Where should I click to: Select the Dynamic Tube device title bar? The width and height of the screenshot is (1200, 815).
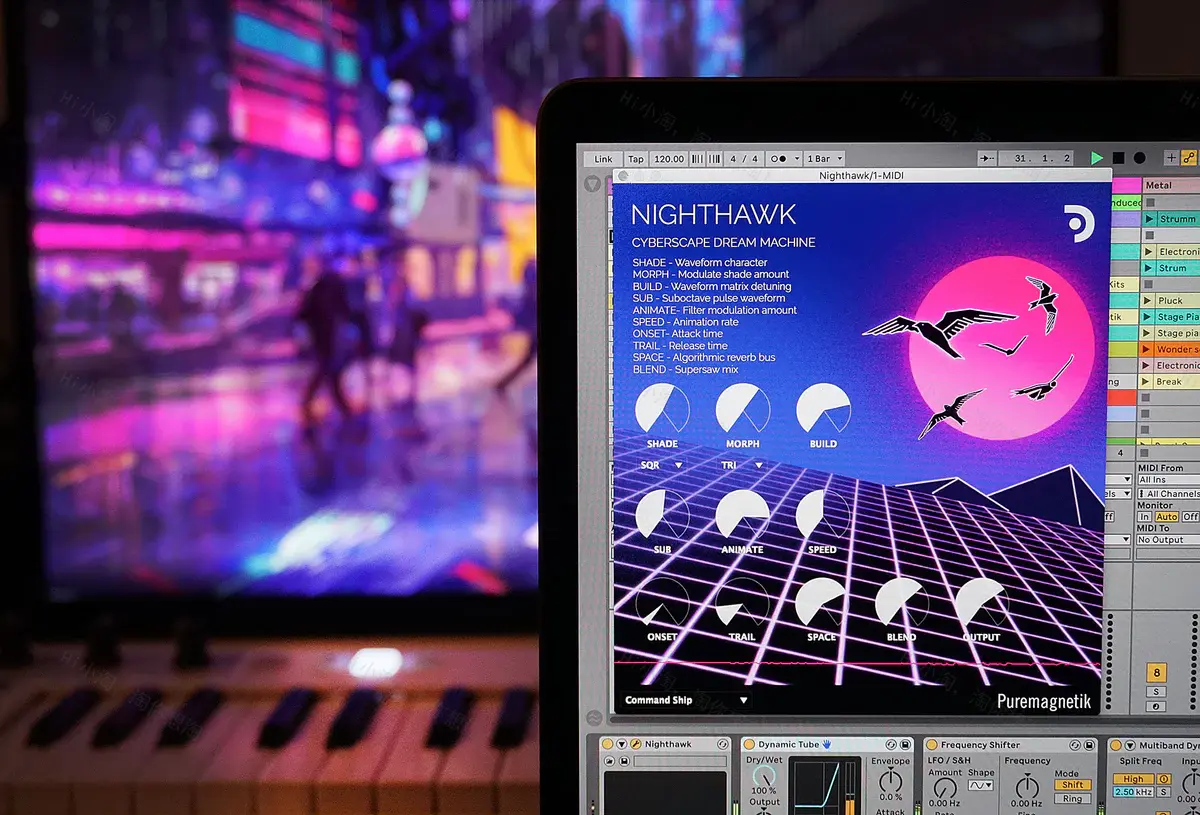pyautogui.click(x=789, y=742)
